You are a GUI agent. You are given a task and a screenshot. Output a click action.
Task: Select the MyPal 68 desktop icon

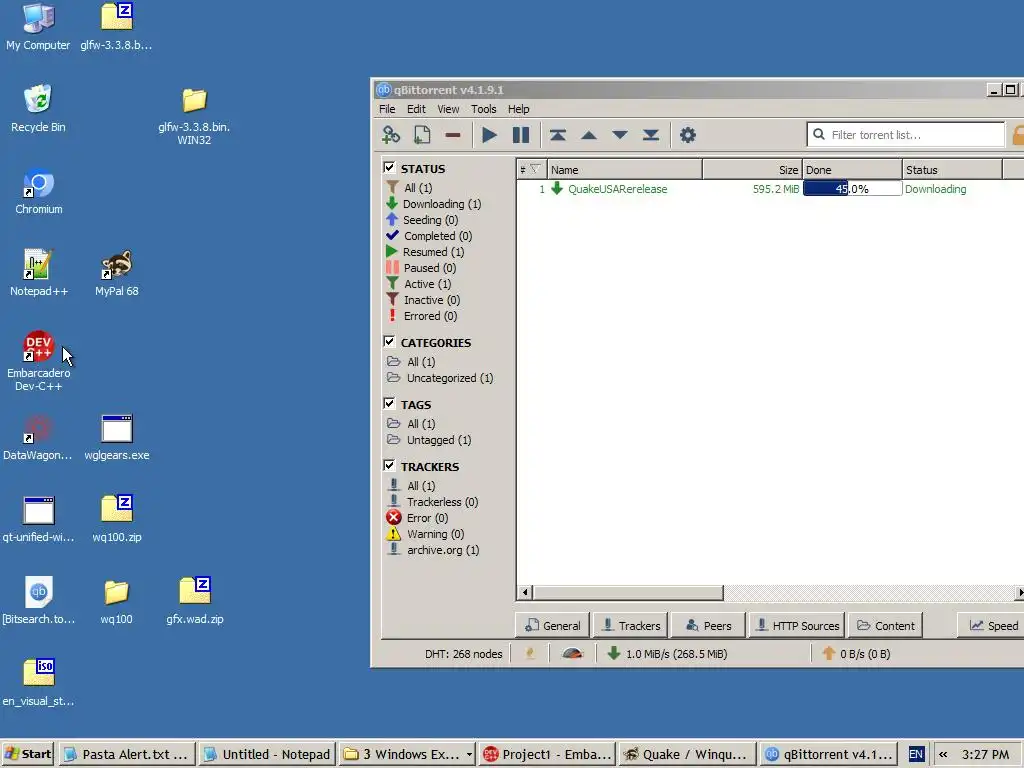pyautogui.click(x=117, y=273)
